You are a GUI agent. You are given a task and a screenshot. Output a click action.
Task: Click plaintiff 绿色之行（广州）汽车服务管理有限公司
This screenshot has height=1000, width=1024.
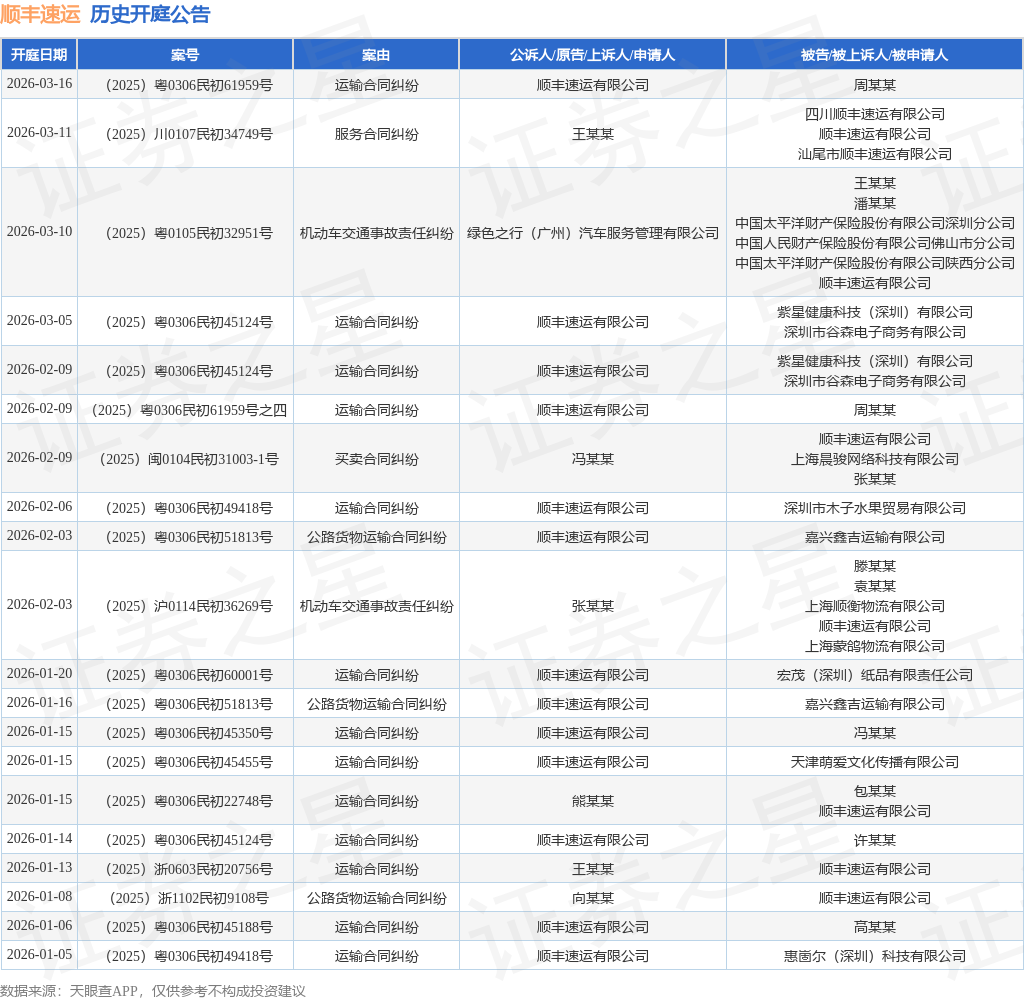click(592, 233)
